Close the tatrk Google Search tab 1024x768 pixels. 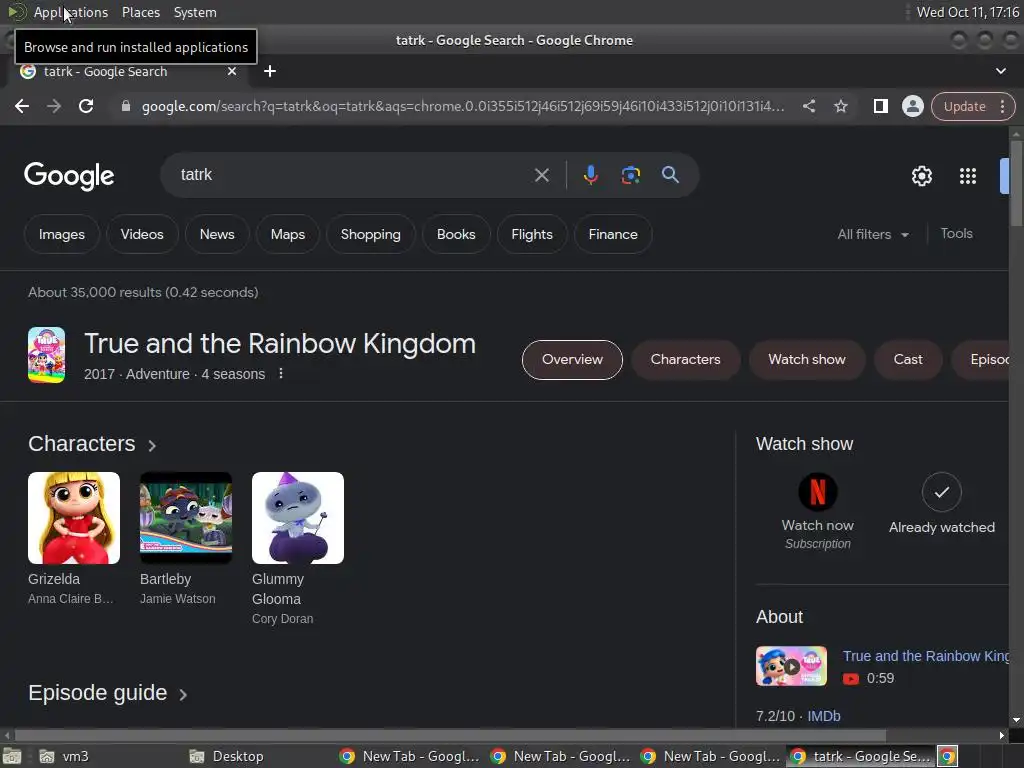click(x=232, y=71)
